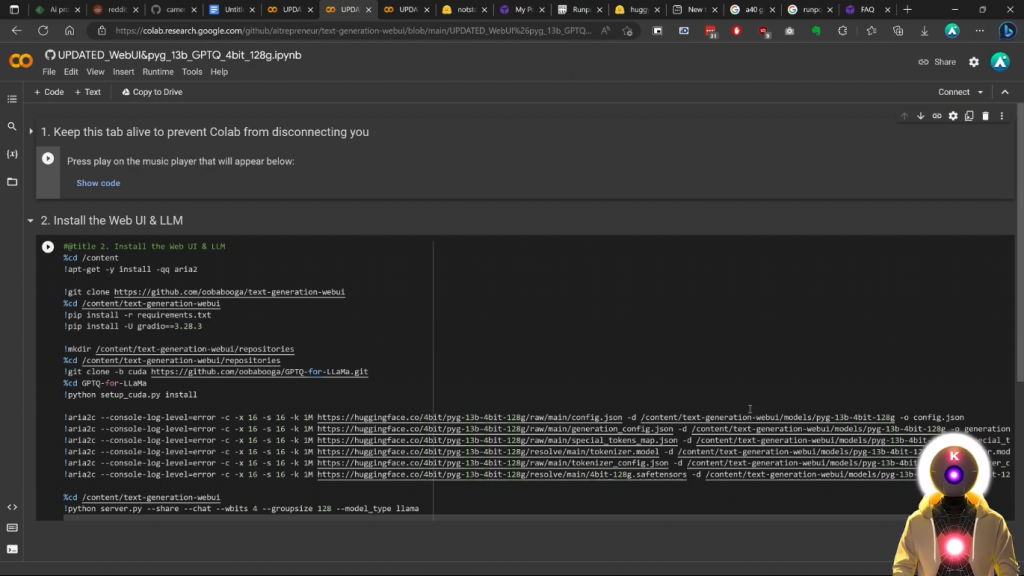Open the Files folder panel in sidebar
1024x576 pixels.
click(12, 182)
